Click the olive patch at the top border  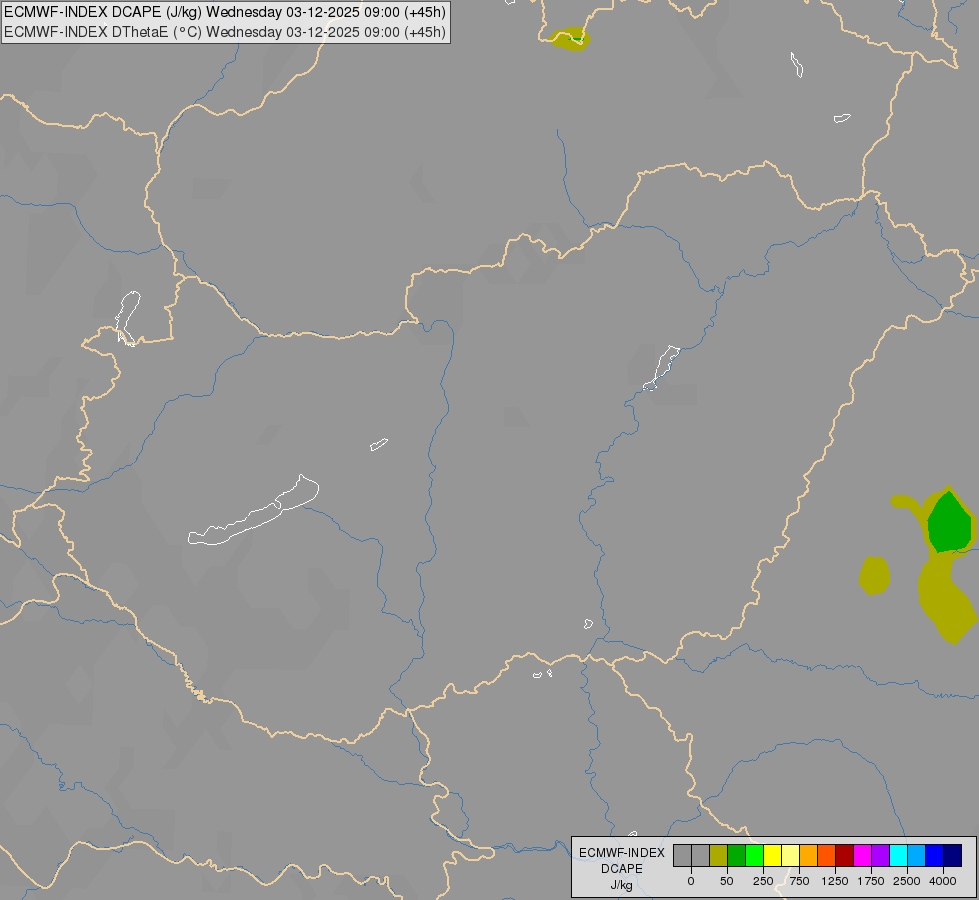click(x=569, y=39)
